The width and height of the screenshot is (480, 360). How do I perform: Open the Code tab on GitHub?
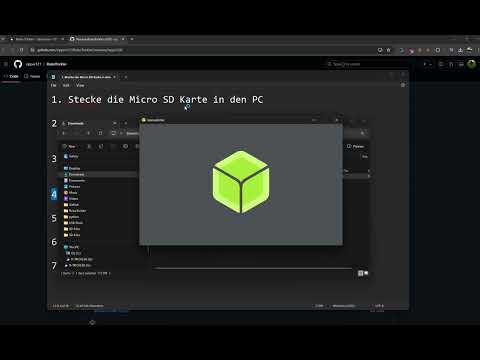click(x=11, y=76)
